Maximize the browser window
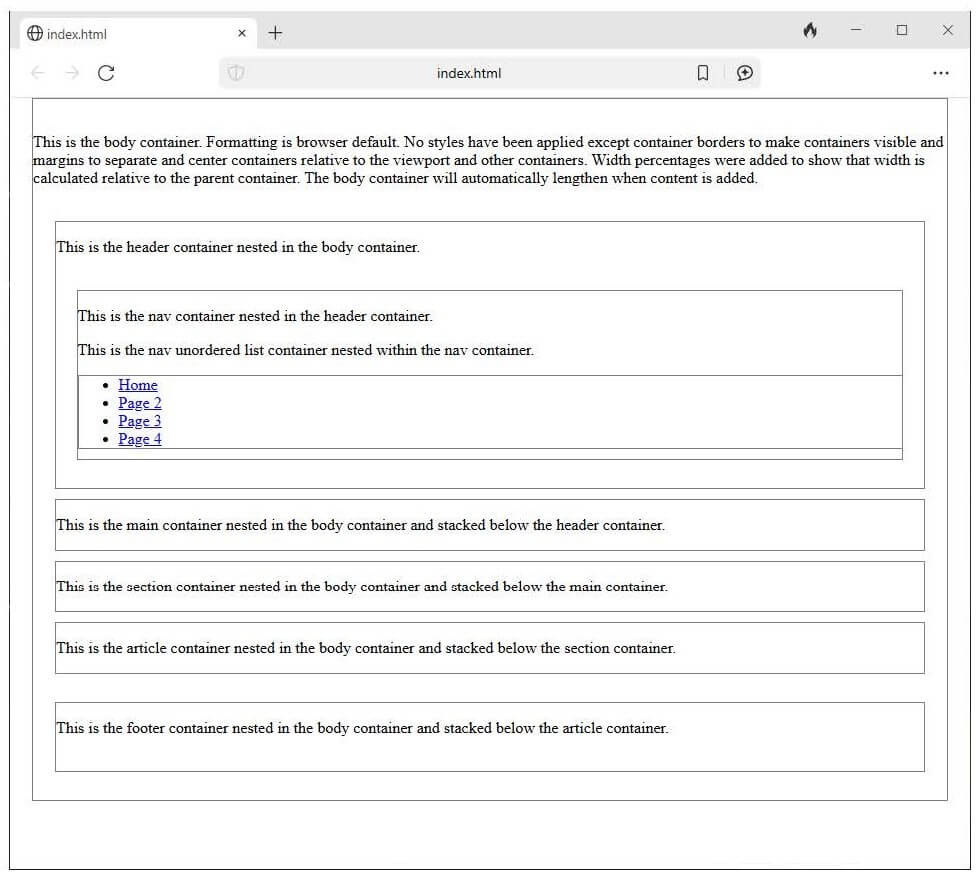 [x=902, y=31]
